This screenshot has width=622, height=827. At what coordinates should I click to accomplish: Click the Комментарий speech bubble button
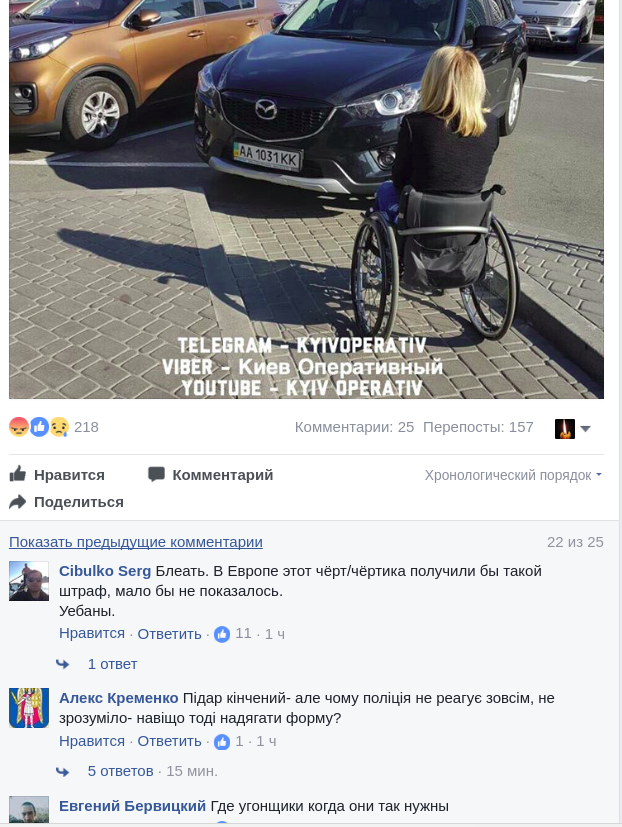click(210, 475)
